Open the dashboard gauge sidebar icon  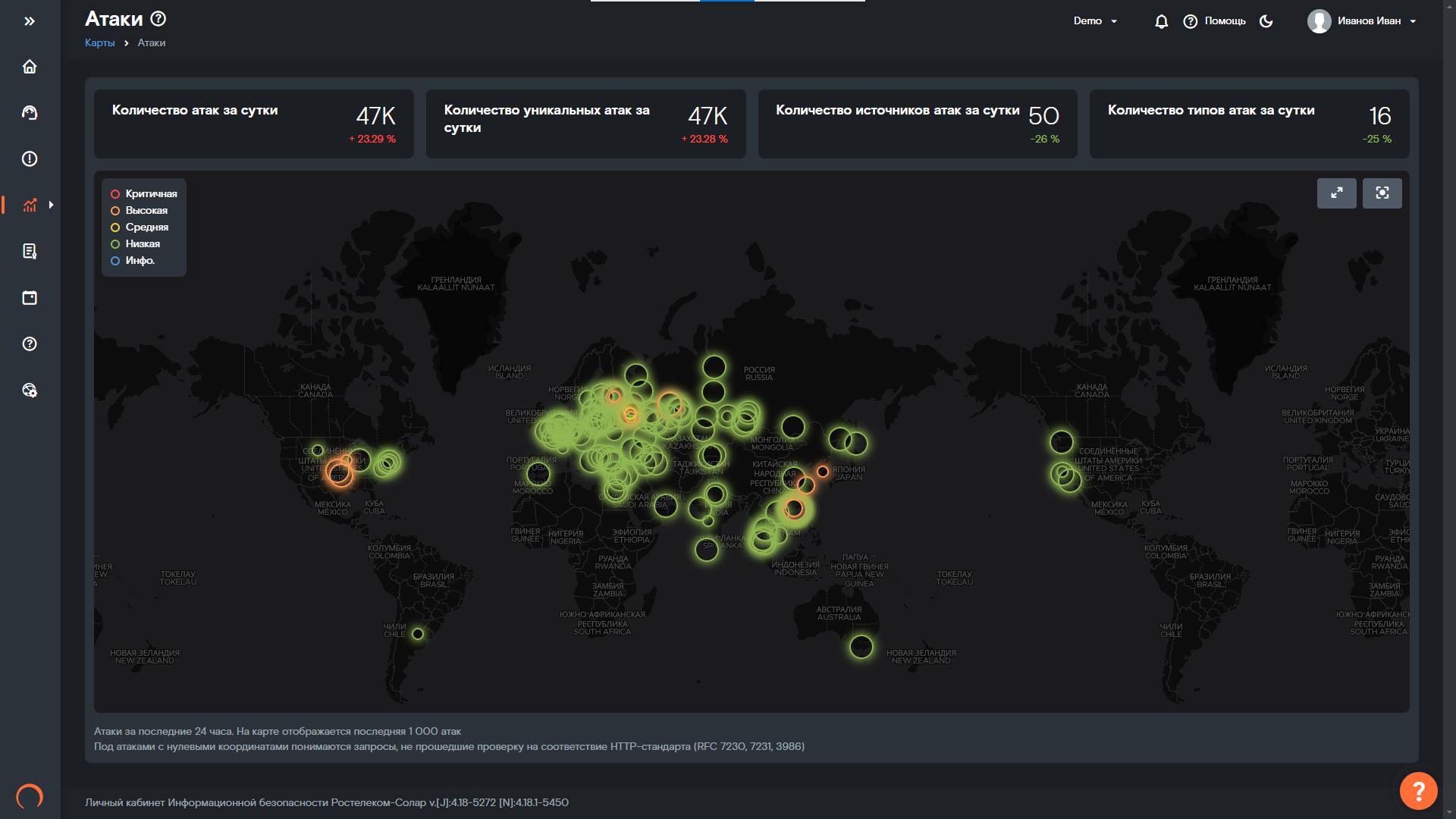point(30,113)
